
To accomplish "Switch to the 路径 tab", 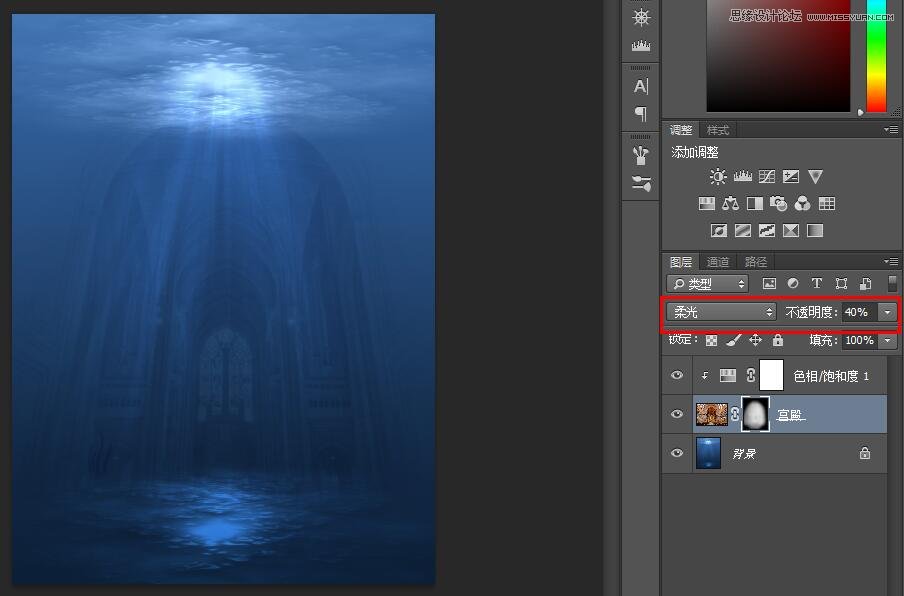I will click(756, 262).
